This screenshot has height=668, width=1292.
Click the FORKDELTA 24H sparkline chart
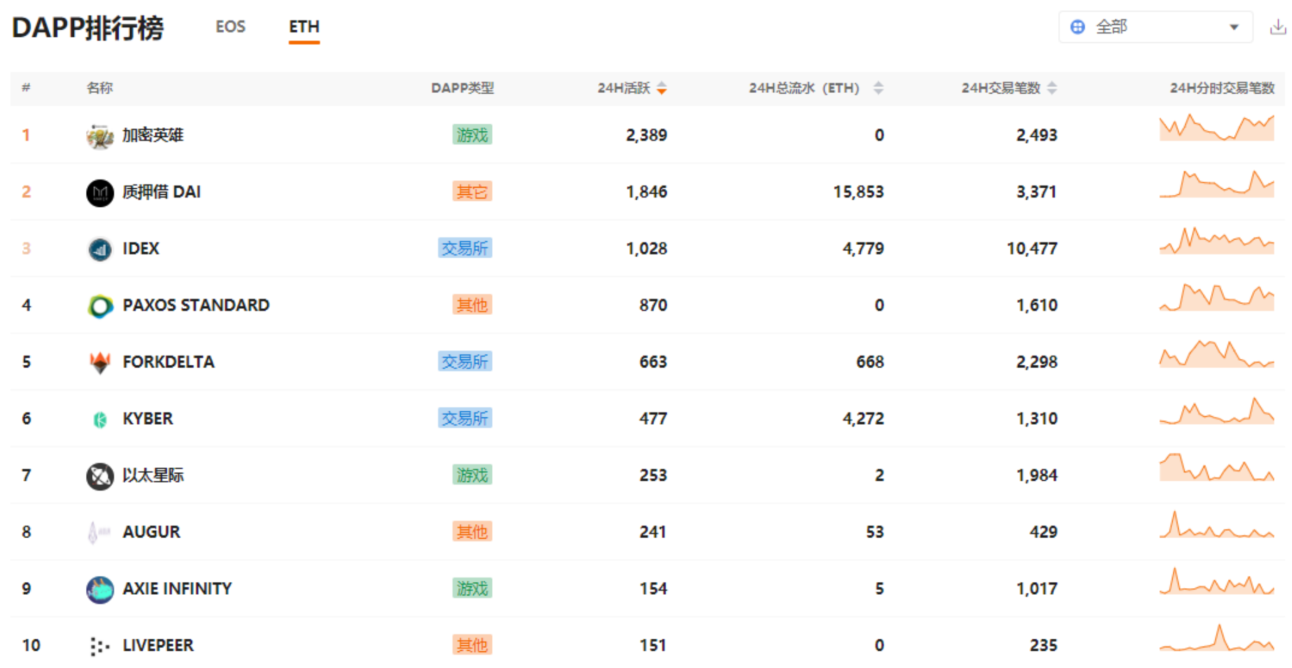1217,353
